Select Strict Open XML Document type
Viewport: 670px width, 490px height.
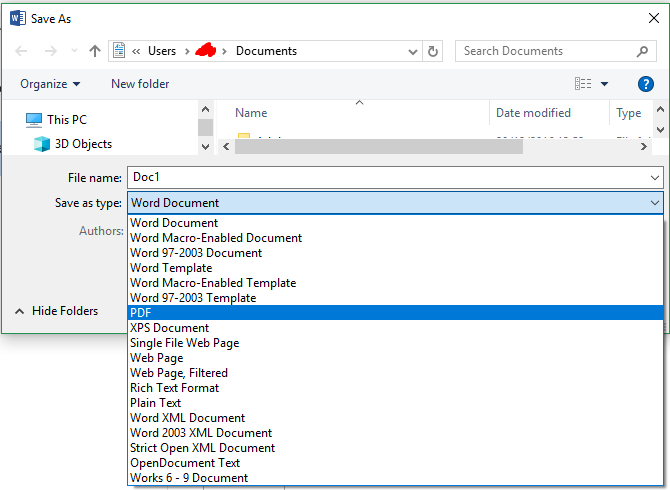tap(396, 448)
